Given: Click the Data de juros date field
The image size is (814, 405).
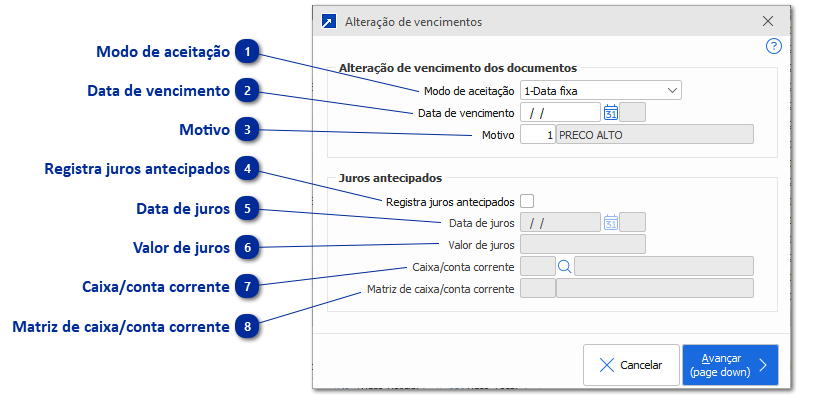Looking at the screenshot, I should (560, 223).
